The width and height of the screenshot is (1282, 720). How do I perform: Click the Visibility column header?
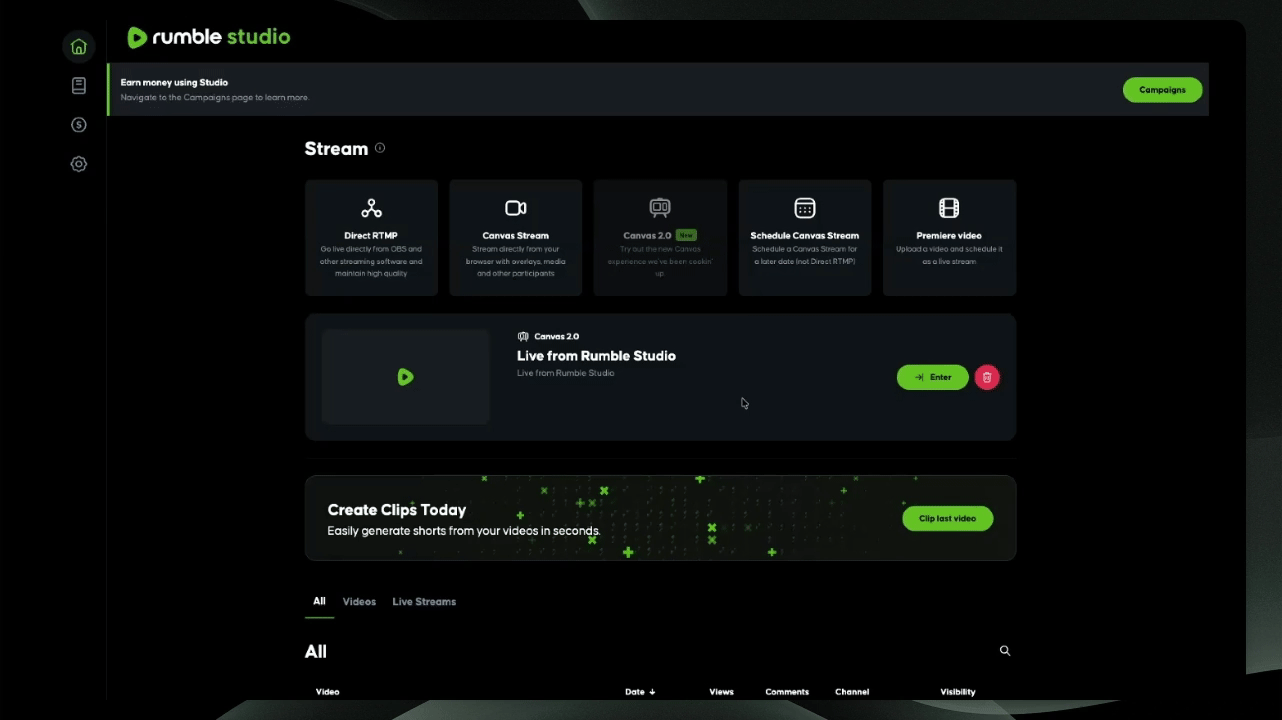click(958, 692)
